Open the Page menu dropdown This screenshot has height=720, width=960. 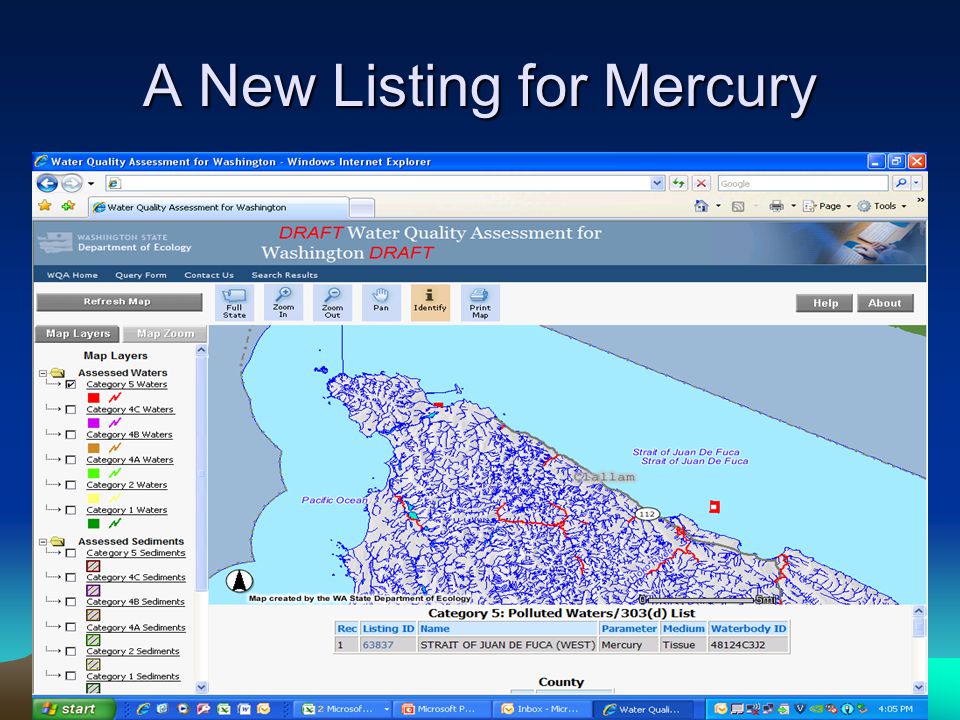click(x=849, y=206)
